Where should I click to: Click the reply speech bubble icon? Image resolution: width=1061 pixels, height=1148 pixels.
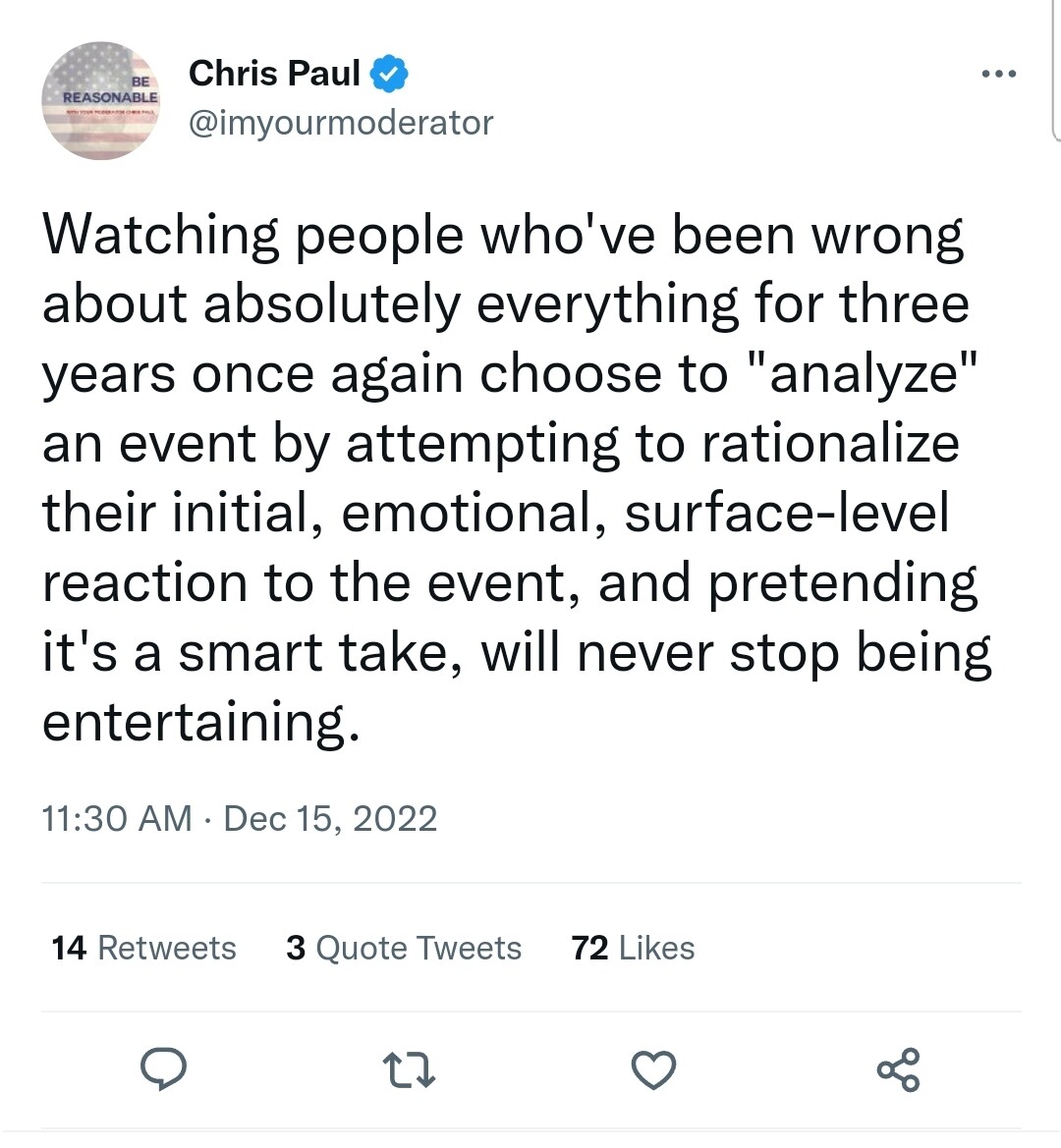163,1069
